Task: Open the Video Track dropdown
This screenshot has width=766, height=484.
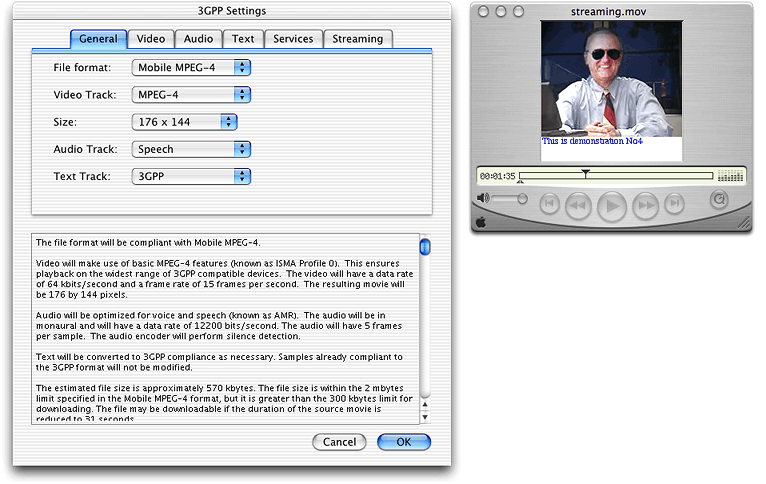Action: 191,95
